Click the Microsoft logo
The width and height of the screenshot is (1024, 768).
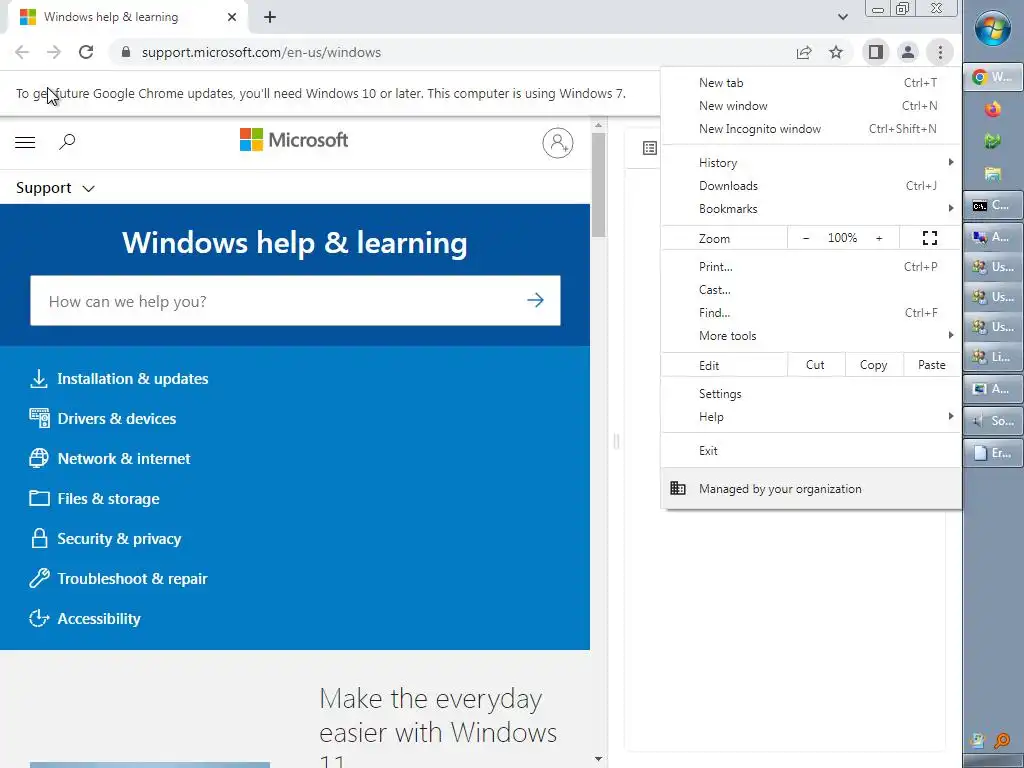(x=294, y=140)
